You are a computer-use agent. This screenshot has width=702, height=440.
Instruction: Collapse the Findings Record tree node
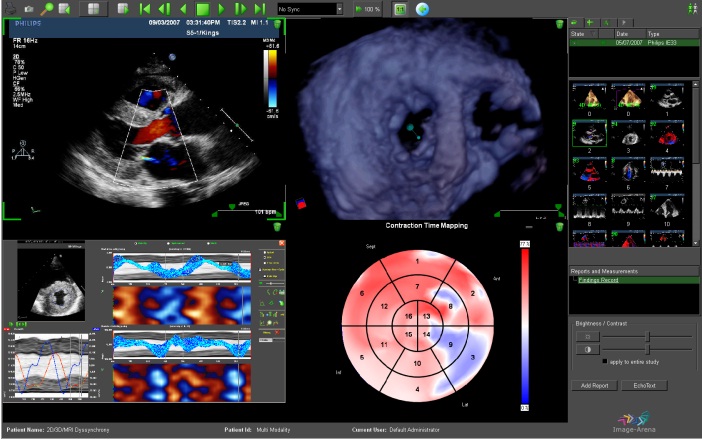pos(574,280)
